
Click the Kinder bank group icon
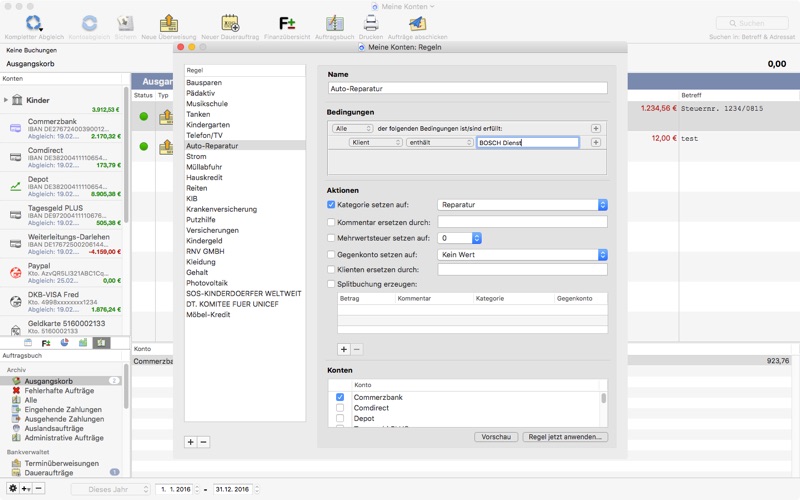[x=17, y=100]
